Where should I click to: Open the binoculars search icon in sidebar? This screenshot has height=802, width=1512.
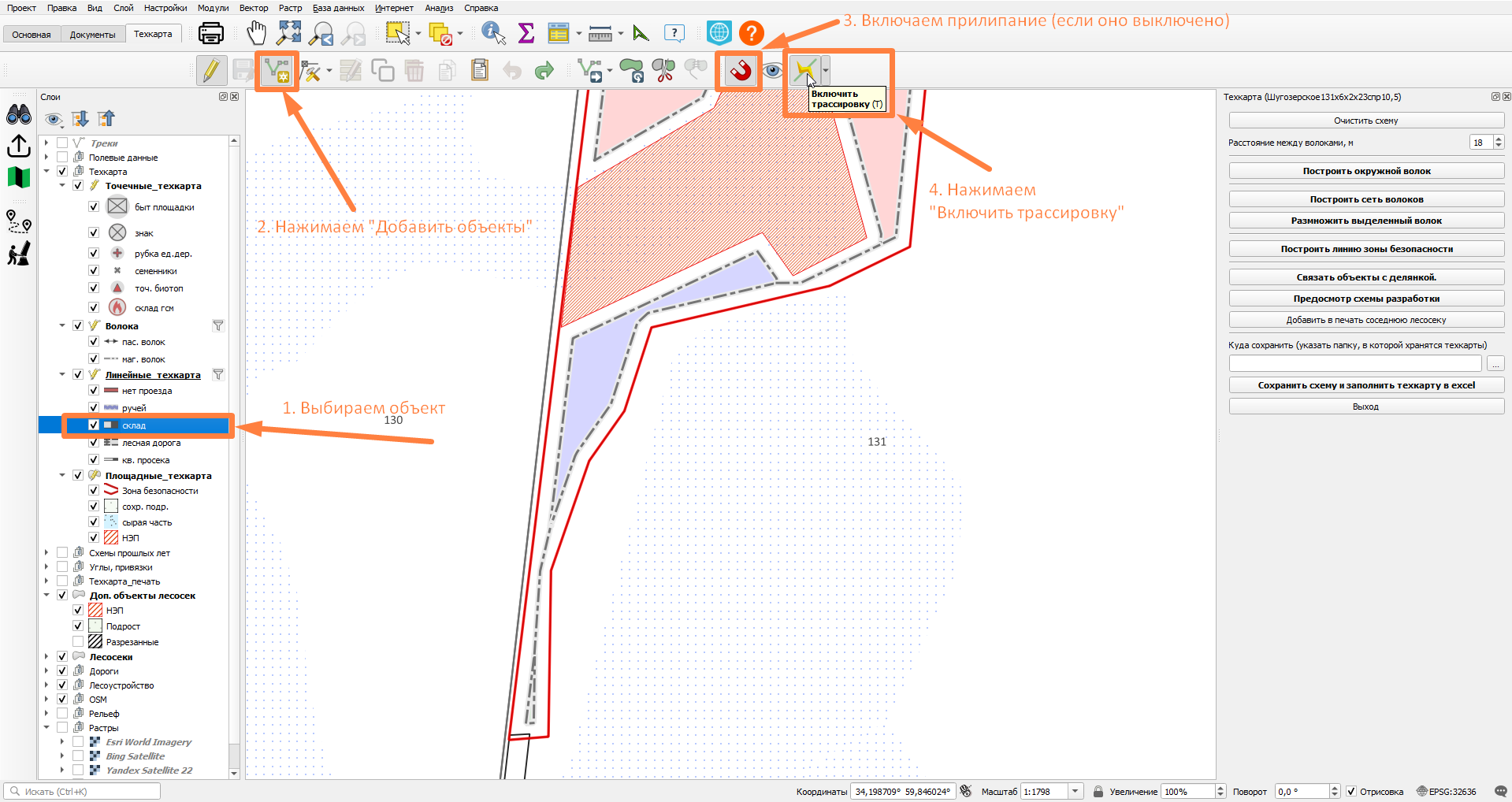(x=19, y=115)
